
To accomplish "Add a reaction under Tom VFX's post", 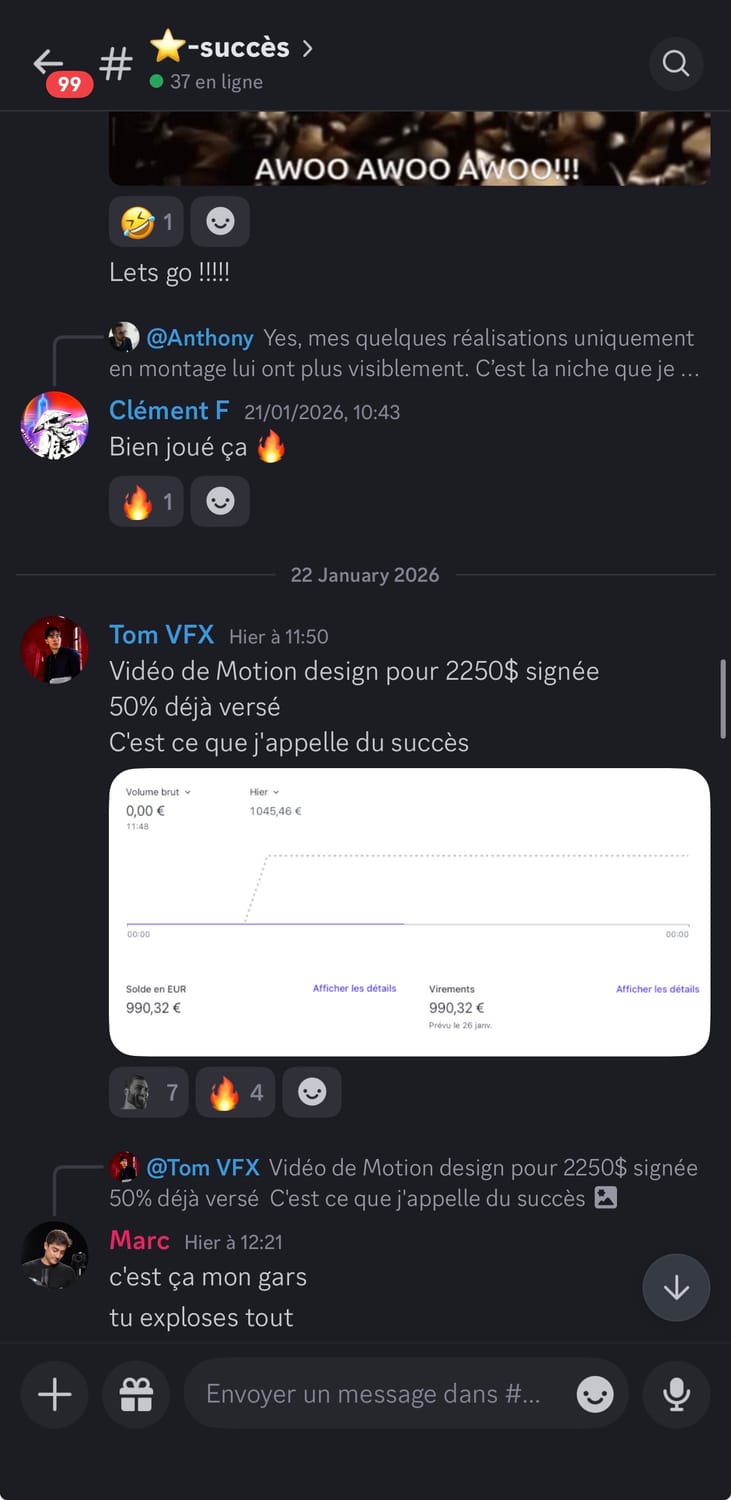I will coord(312,1092).
